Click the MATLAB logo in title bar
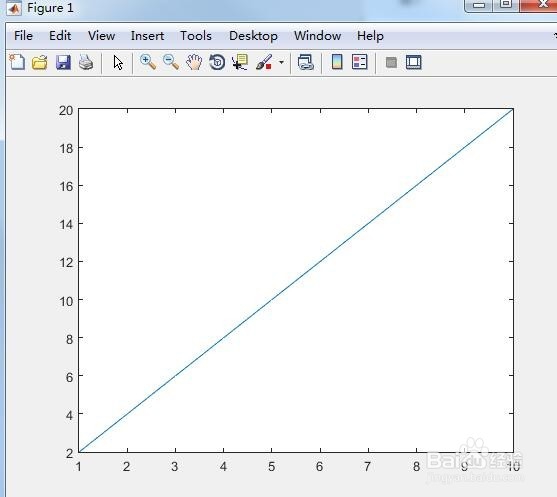The image size is (557, 497). pos(14,8)
